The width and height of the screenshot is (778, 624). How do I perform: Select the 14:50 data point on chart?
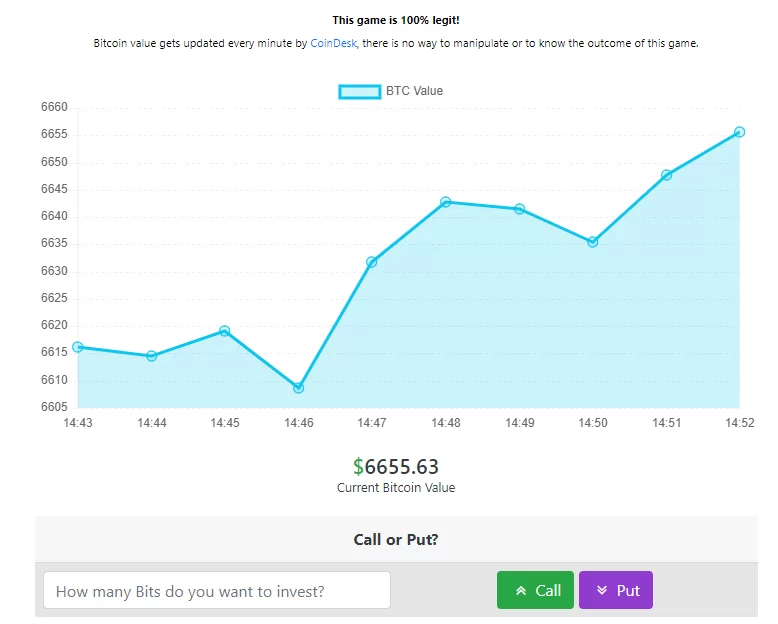(592, 242)
